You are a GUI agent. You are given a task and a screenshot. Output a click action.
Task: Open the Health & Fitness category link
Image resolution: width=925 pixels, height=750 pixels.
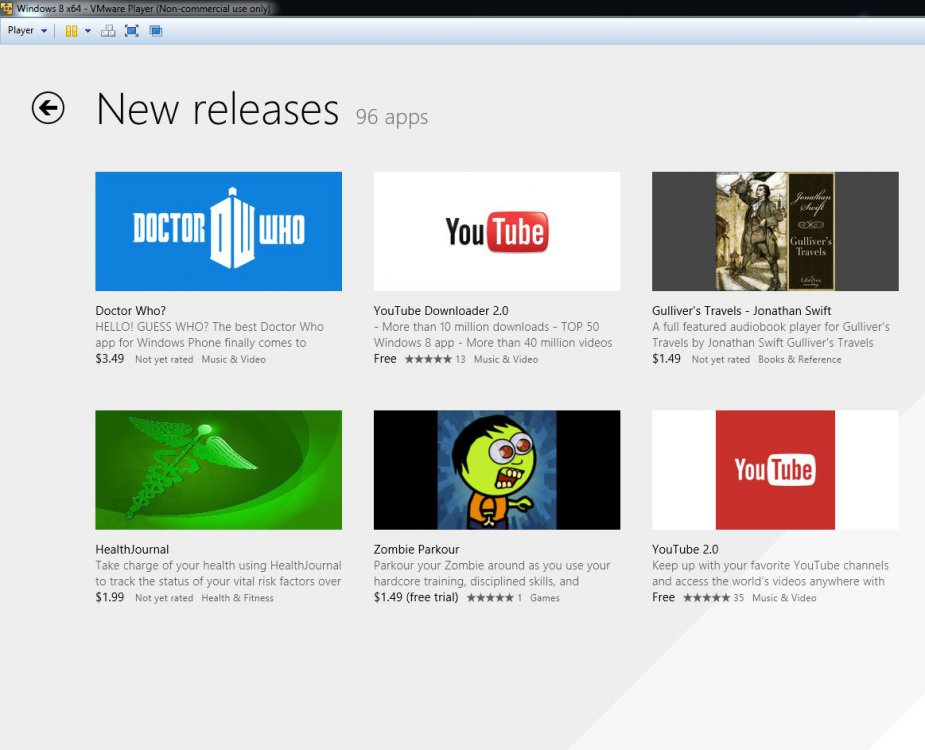click(237, 597)
